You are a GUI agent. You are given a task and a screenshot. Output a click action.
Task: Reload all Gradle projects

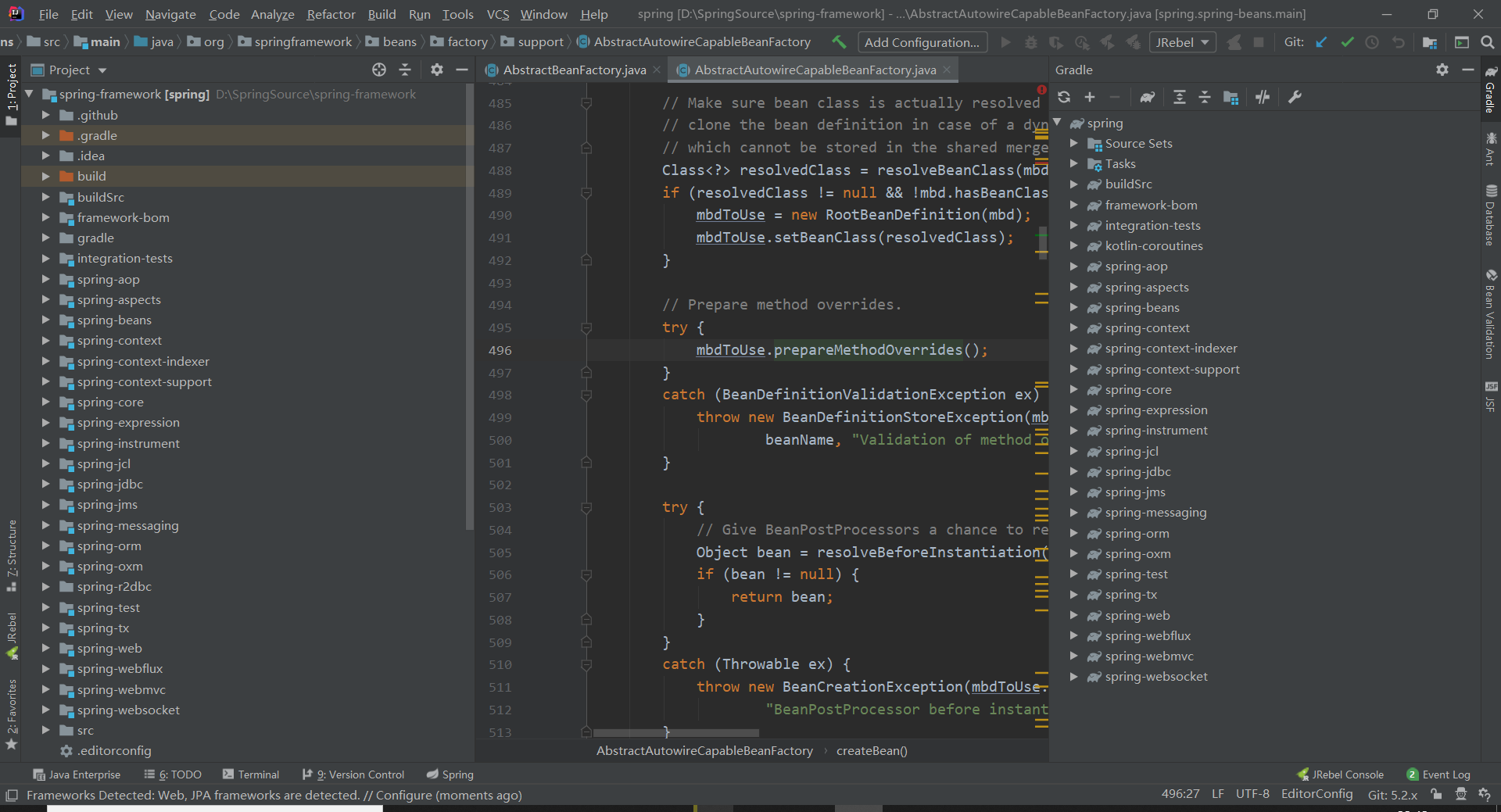[1064, 97]
